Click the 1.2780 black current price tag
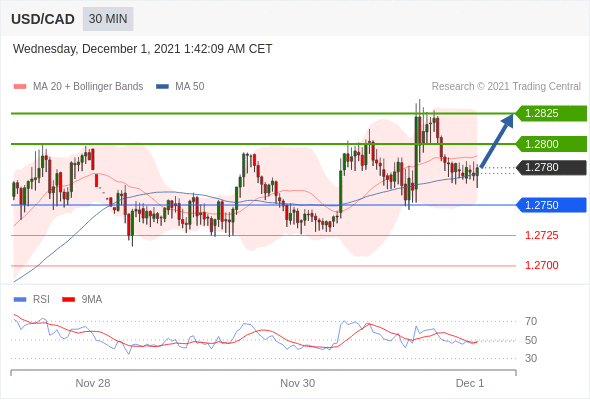The height and width of the screenshot is (400, 590). point(551,167)
